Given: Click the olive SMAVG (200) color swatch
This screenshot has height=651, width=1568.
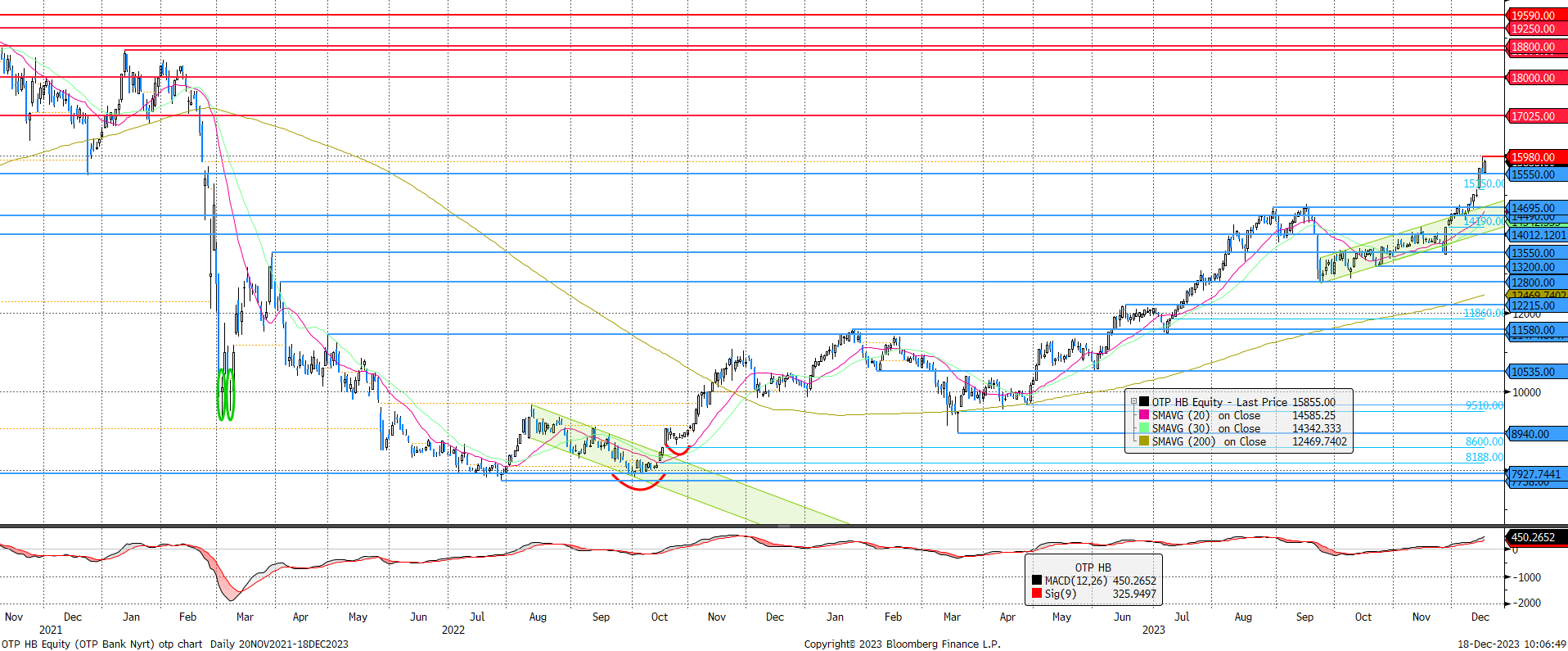Looking at the screenshot, I should tap(1144, 441).
